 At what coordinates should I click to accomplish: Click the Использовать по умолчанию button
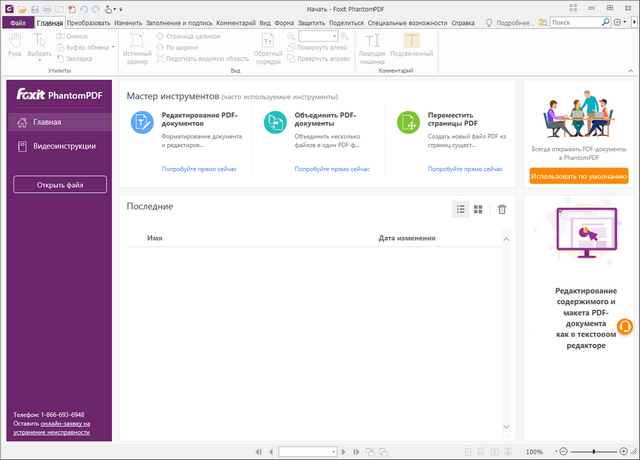coord(579,176)
